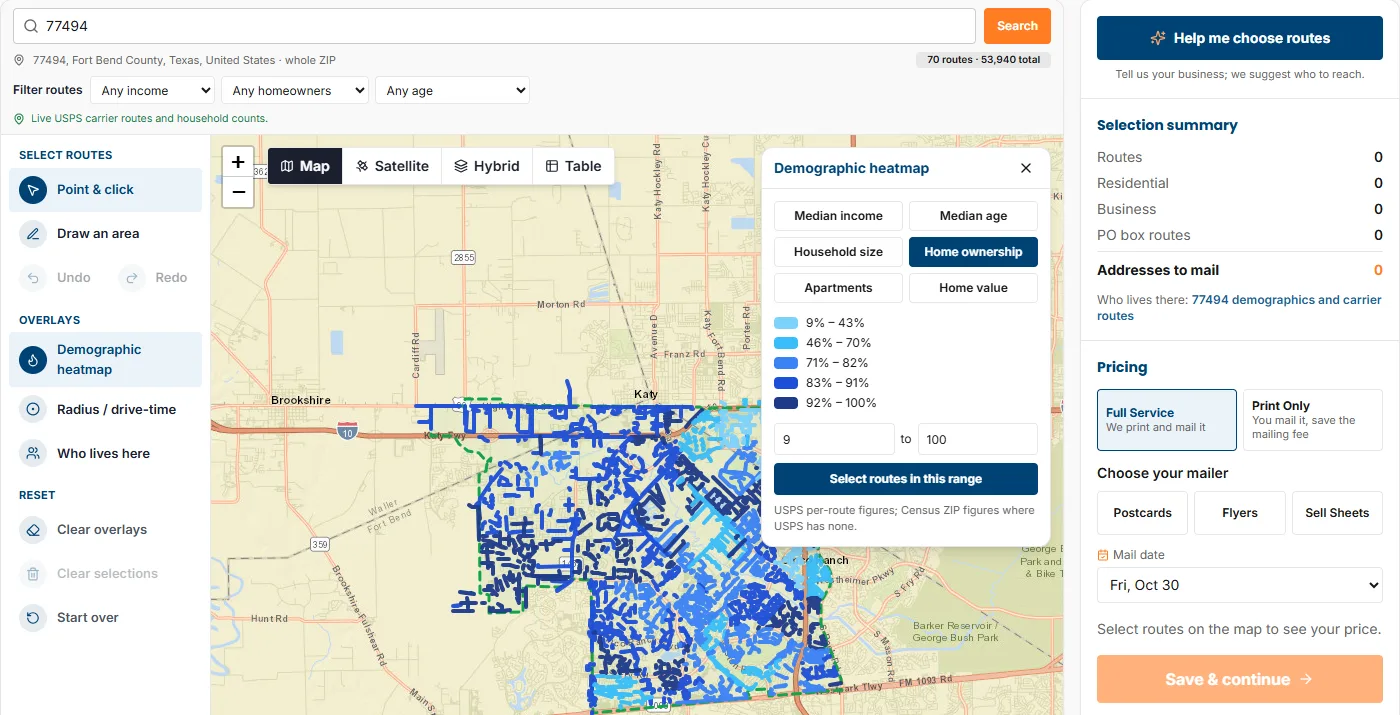Click the location pin icon below search
This screenshot has height=715, width=1400.
pos(19,60)
